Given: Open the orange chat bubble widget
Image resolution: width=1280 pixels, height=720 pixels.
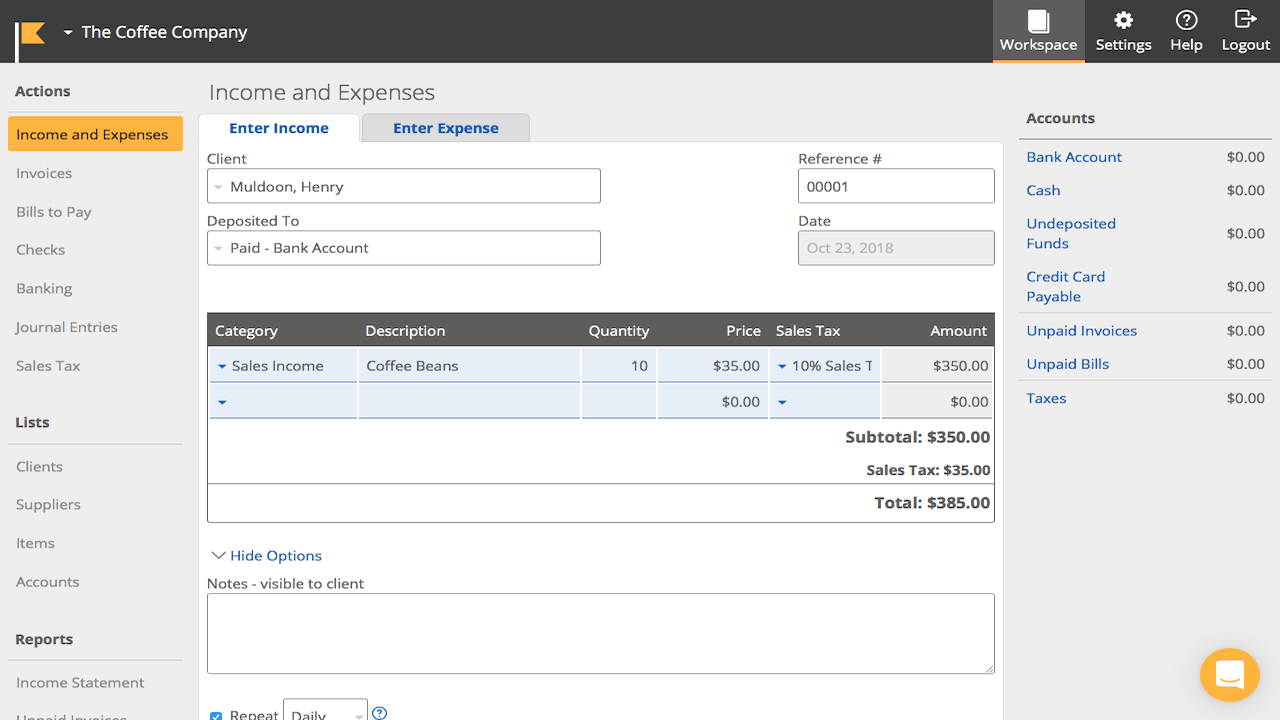Looking at the screenshot, I should 1230,675.
